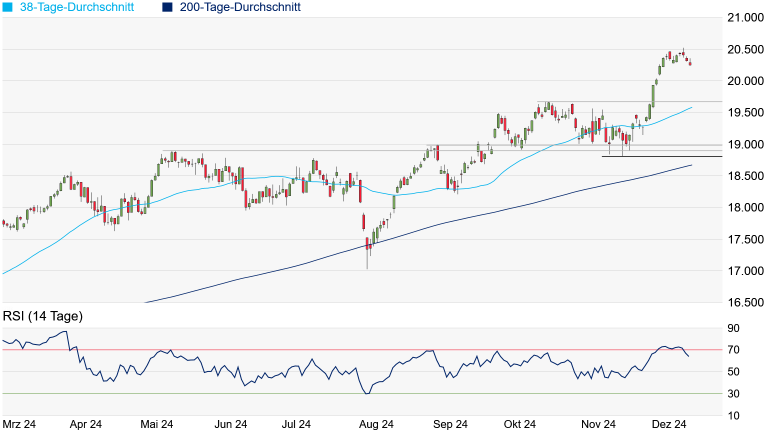The height and width of the screenshot is (430, 765).
Task: Select the 38-Tage-Durchschnitt legend label
Action: 80,7
